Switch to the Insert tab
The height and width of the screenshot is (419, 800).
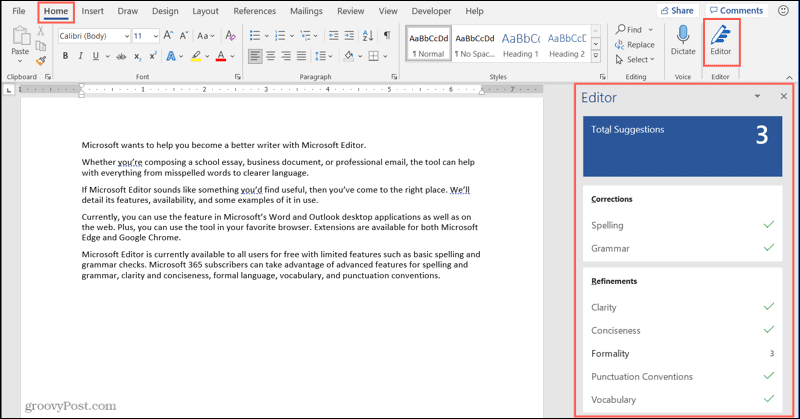click(x=92, y=11)
